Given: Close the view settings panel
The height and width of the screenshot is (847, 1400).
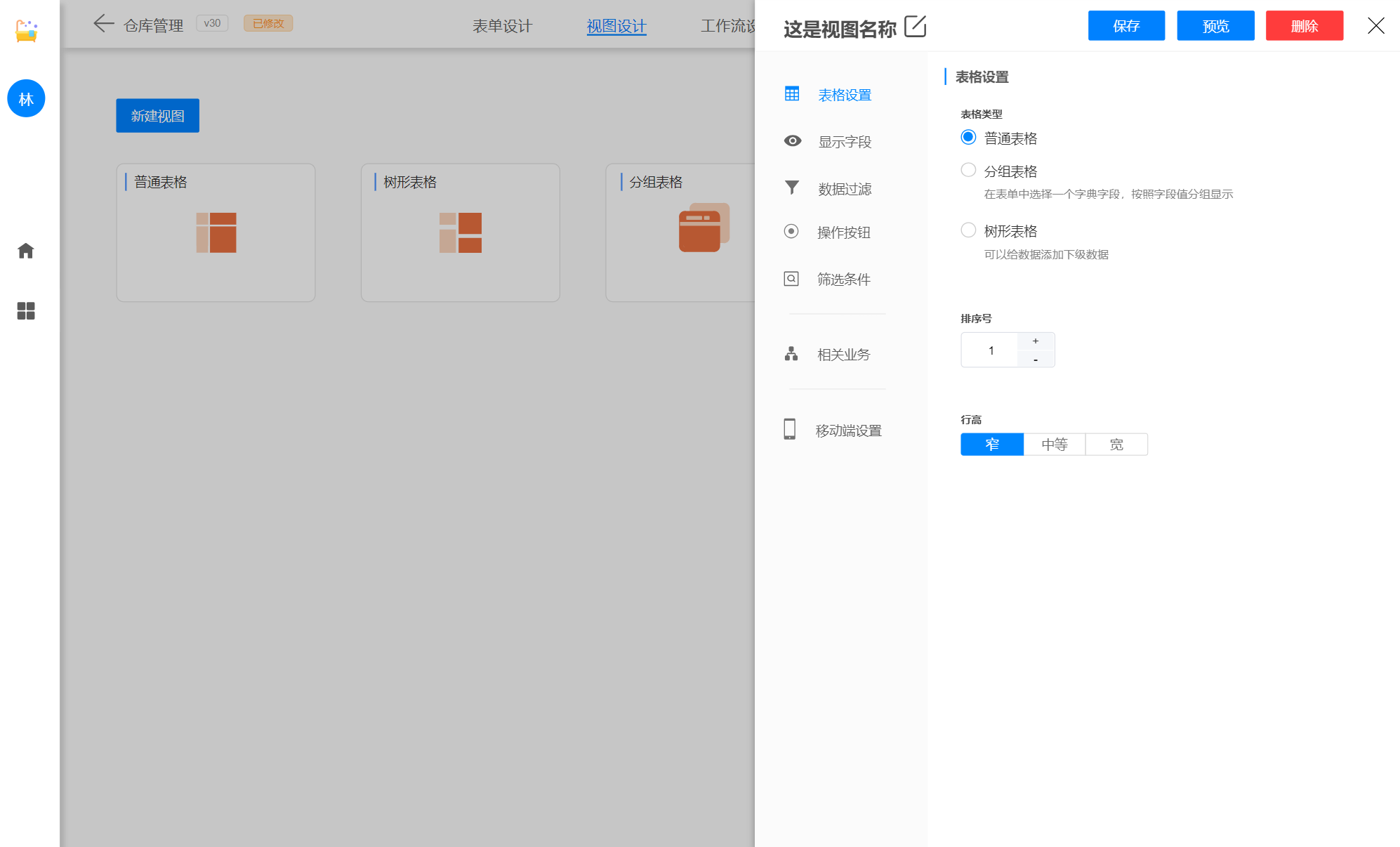Looking at the screenshot, I should (x=1376, y=26).
